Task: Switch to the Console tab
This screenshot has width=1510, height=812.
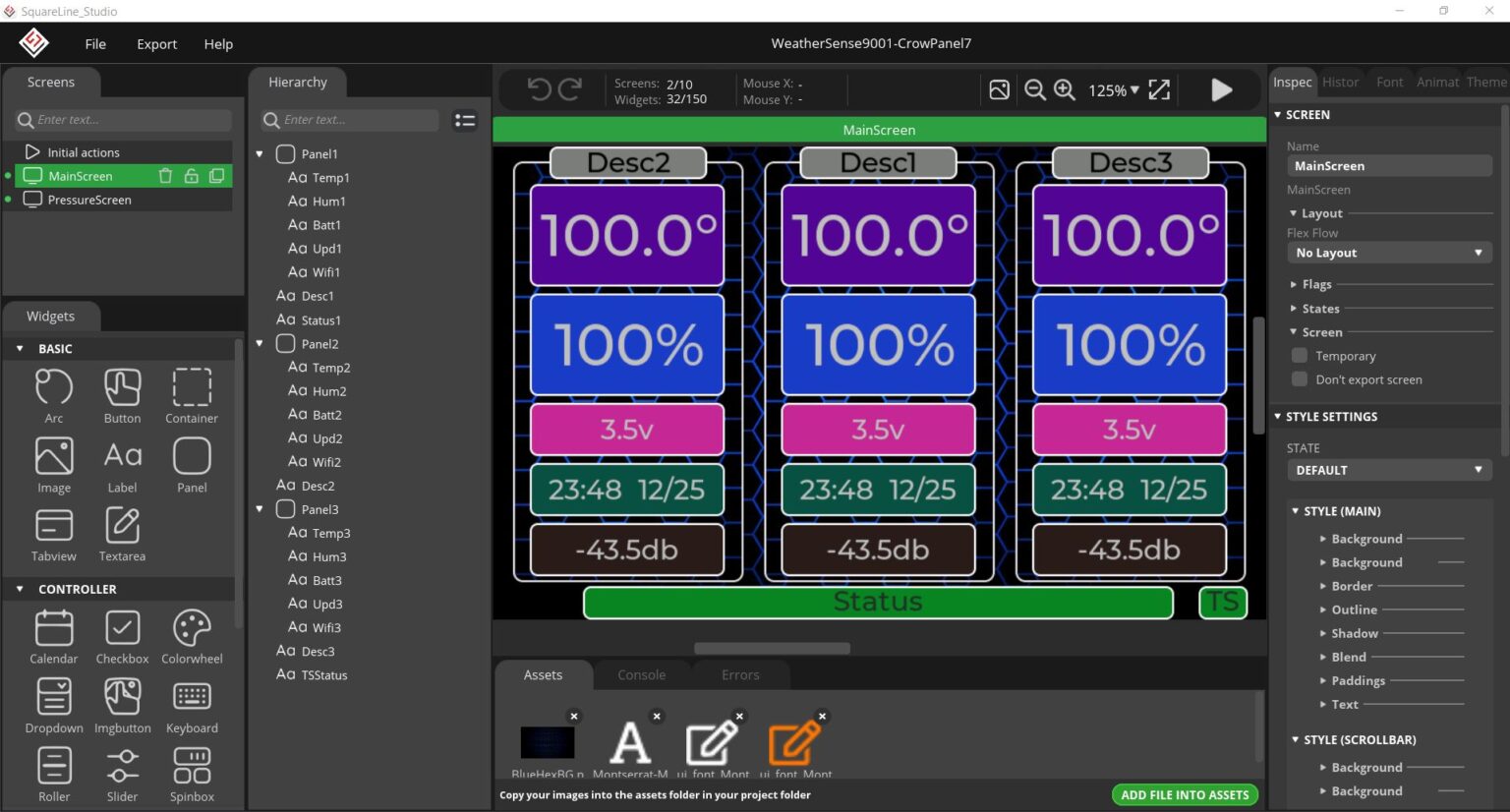Action: point(641,674)
